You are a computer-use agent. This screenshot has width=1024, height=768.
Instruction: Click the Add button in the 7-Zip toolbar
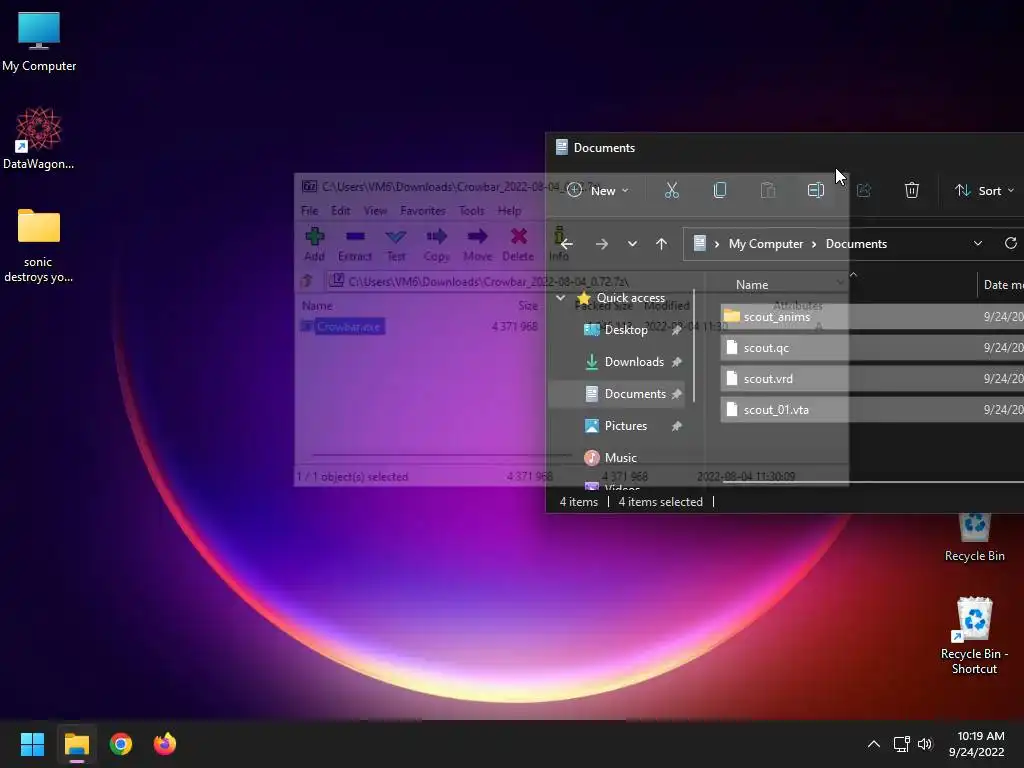(315, 244)
